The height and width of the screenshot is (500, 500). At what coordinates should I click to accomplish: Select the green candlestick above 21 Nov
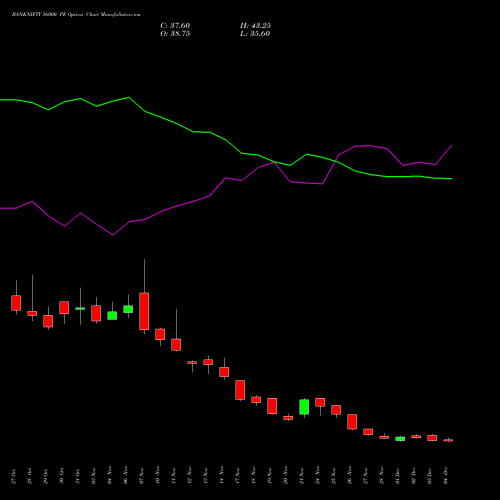pyautogui.click(x=304, y=407)
